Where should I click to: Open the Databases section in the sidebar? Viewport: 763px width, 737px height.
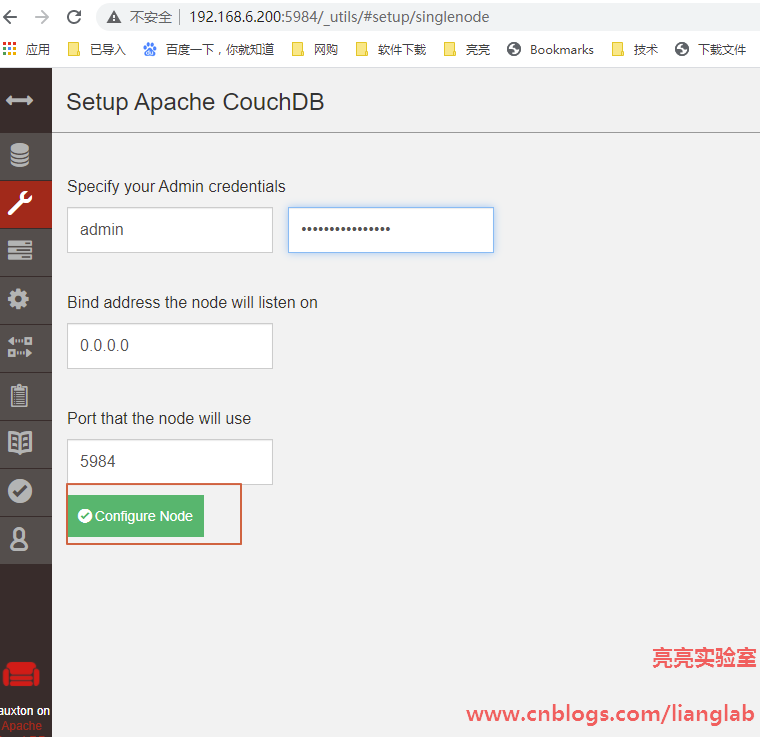coord(20,156)
